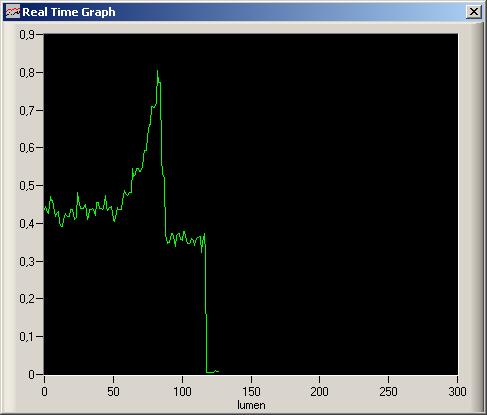Click the x-axis label 200

319,392
